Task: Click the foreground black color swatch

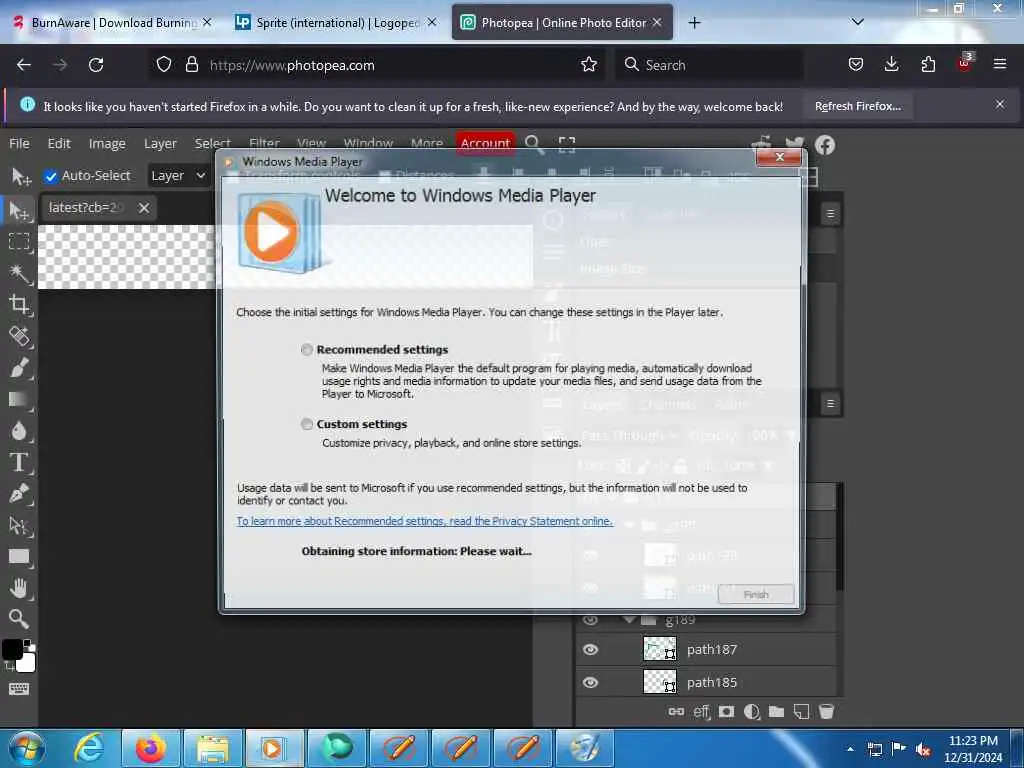Action: 12,649
